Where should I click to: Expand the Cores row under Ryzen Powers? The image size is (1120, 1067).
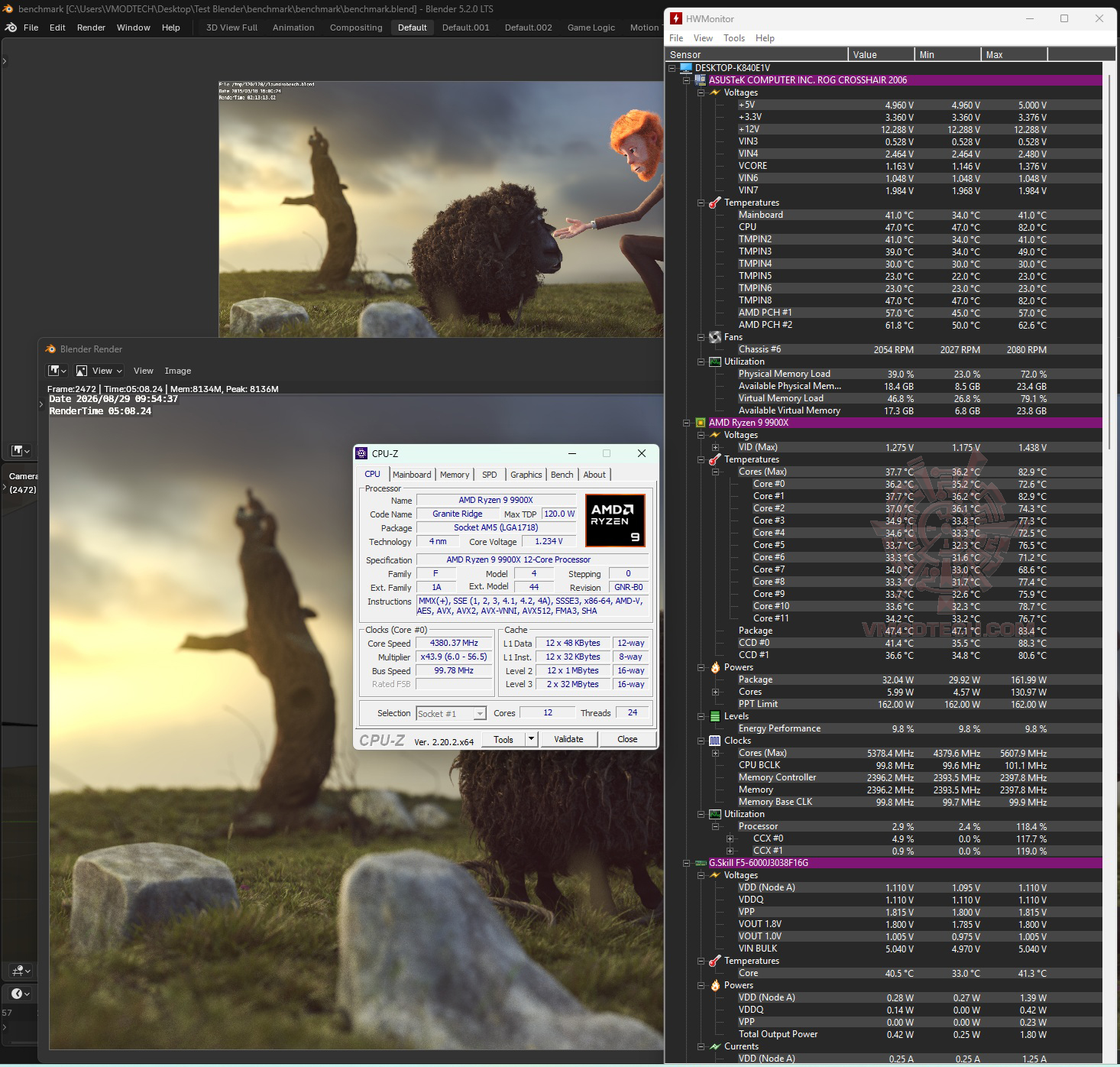(715, 692)
